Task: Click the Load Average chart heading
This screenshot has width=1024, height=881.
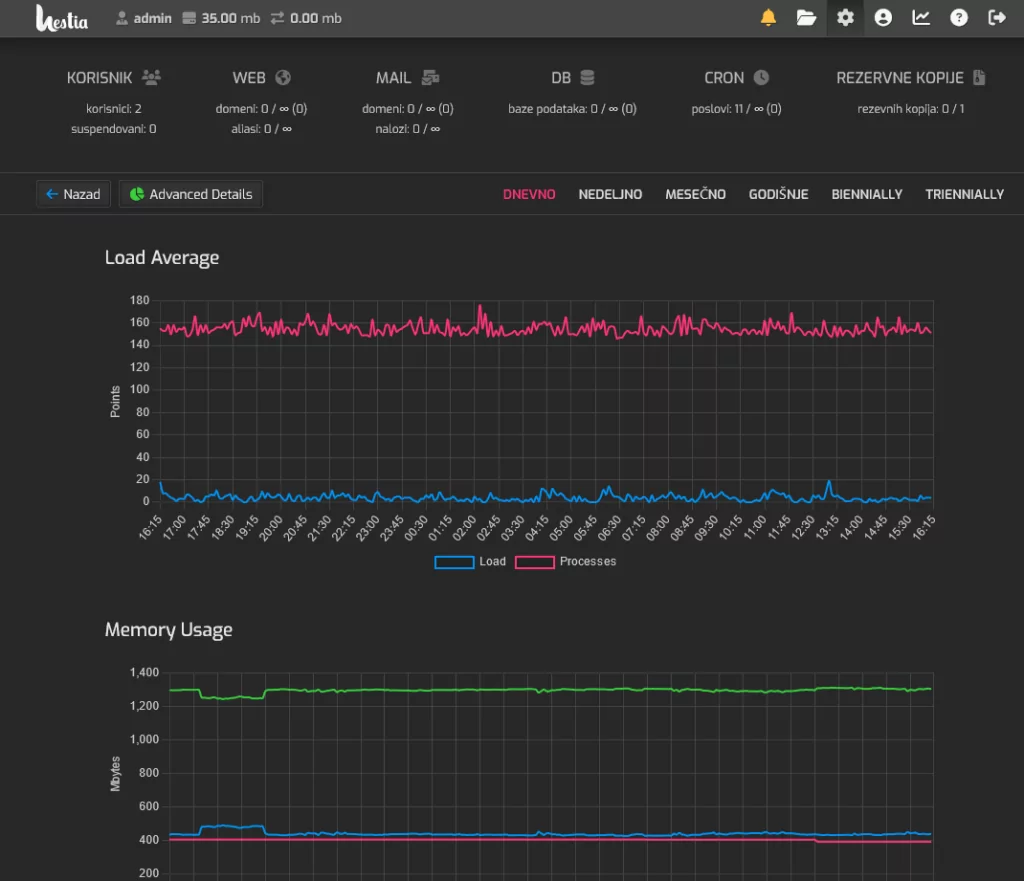Action: tap(162, 258)
